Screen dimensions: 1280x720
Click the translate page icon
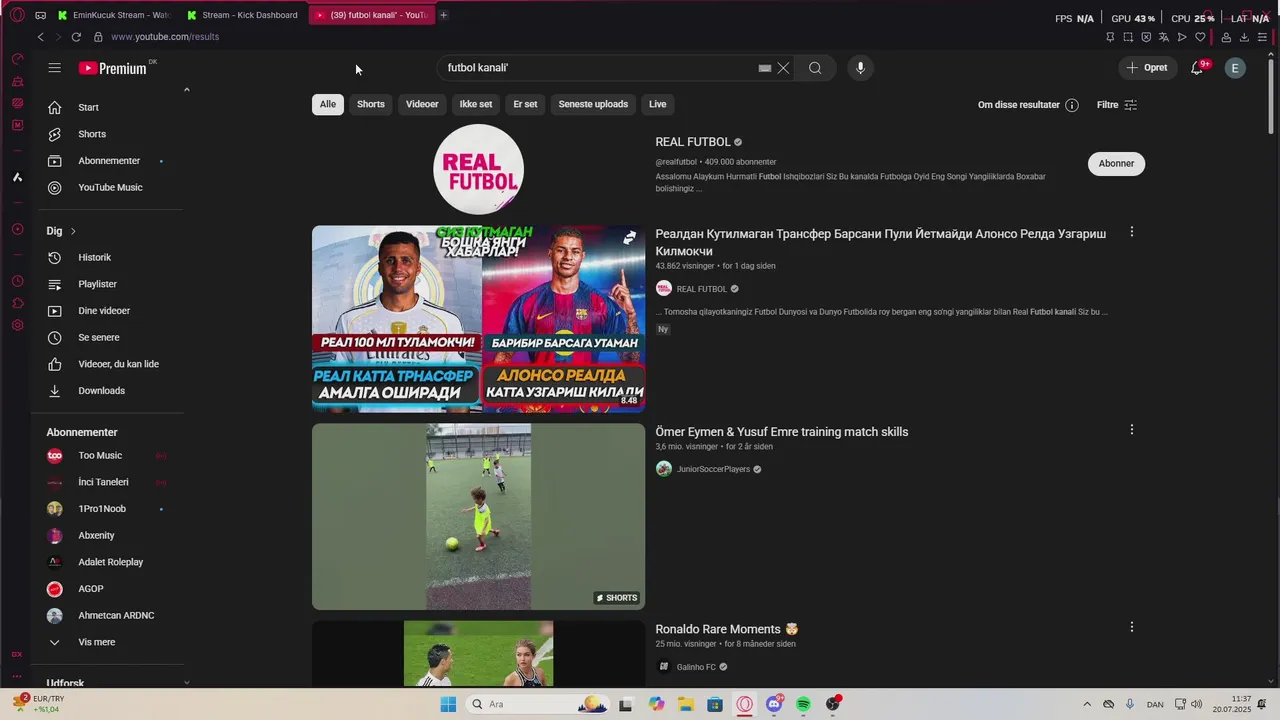pyautogui.click(x=1164, y=37)
